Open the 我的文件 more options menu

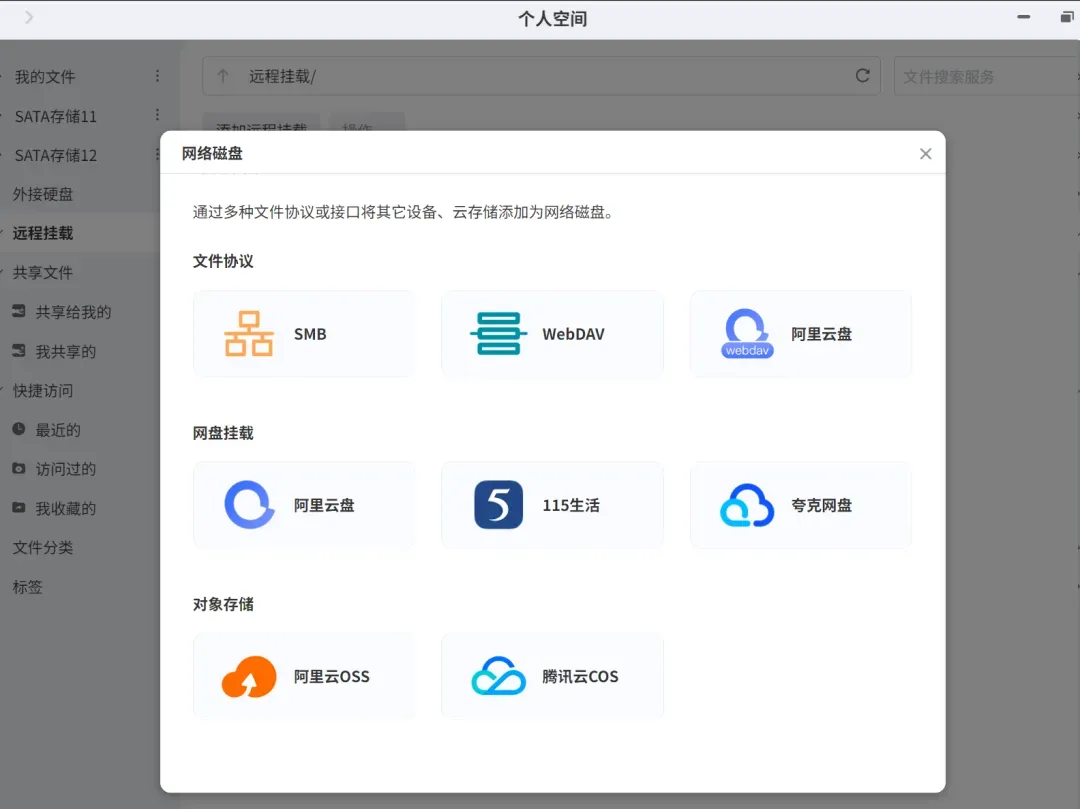(x=157, y=76)
